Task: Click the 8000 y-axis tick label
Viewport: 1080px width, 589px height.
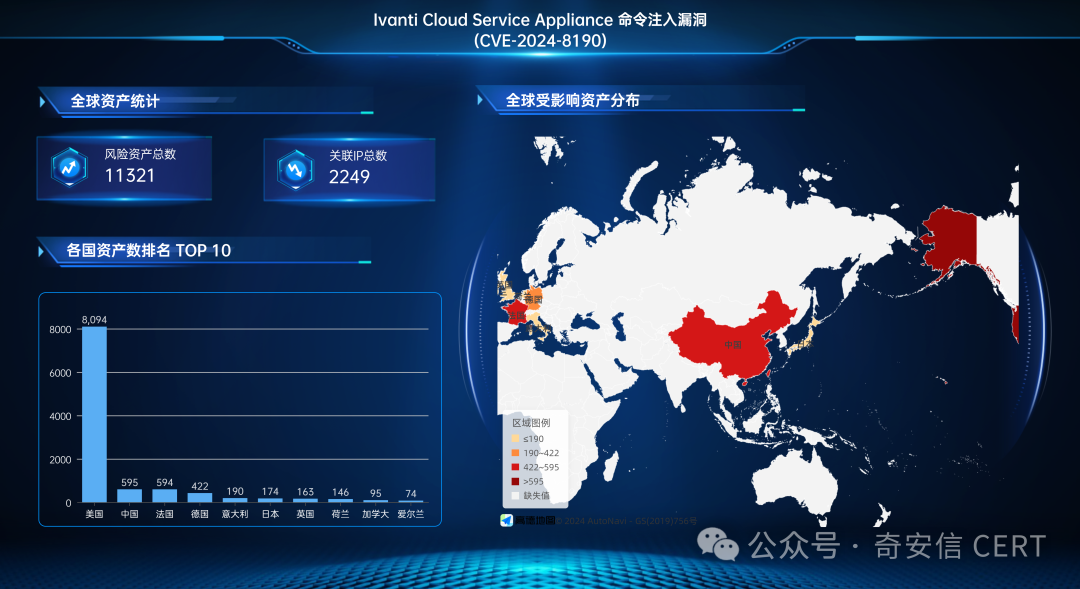Action: coord(61,329)
